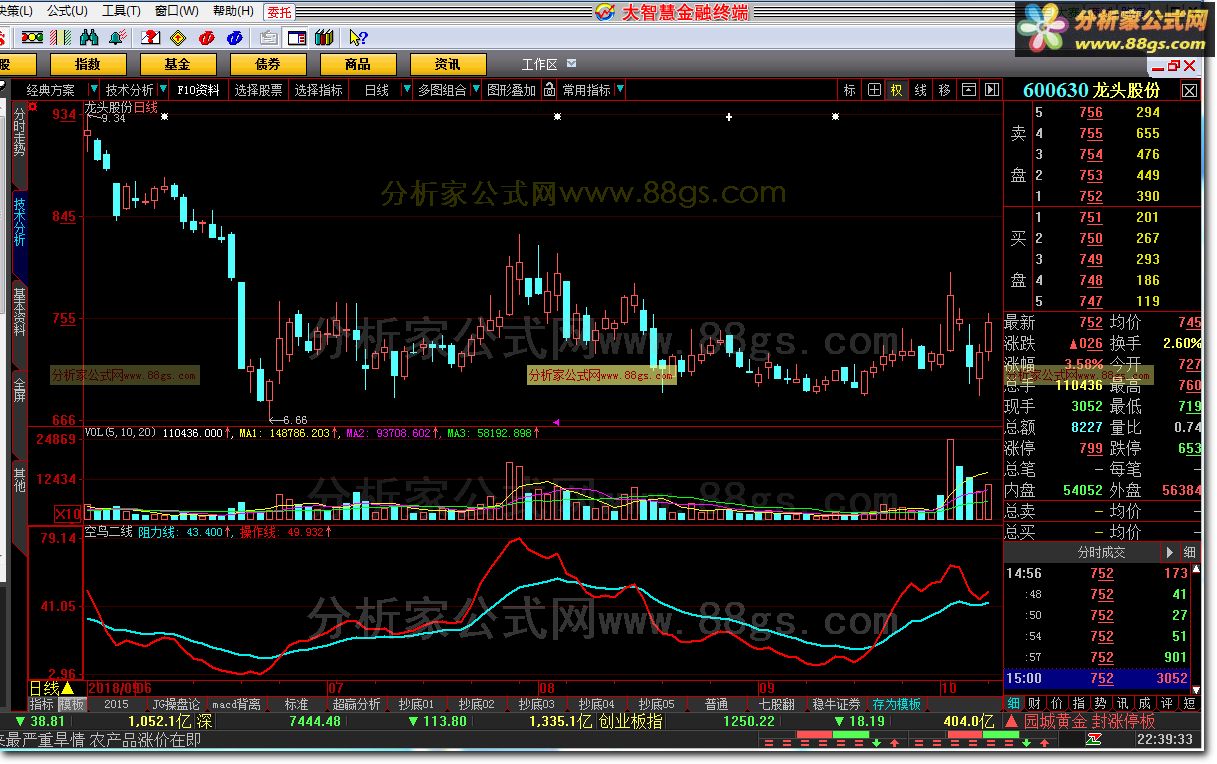Click the X10 volume scale label
The height and width of the screenshot is (764, 1217).
click(x=67, y=513)
